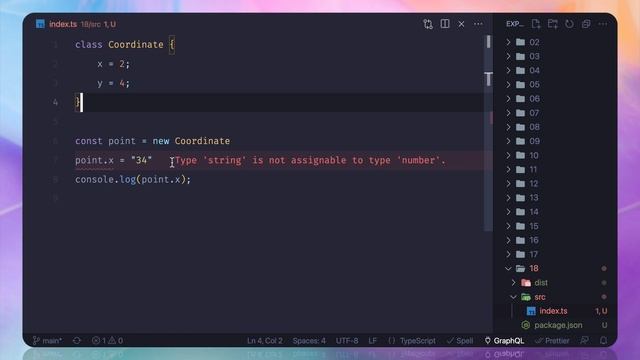The height and width of the screenshot is (360, 640).
Task: Collapse the src folder
Action: 514,297
